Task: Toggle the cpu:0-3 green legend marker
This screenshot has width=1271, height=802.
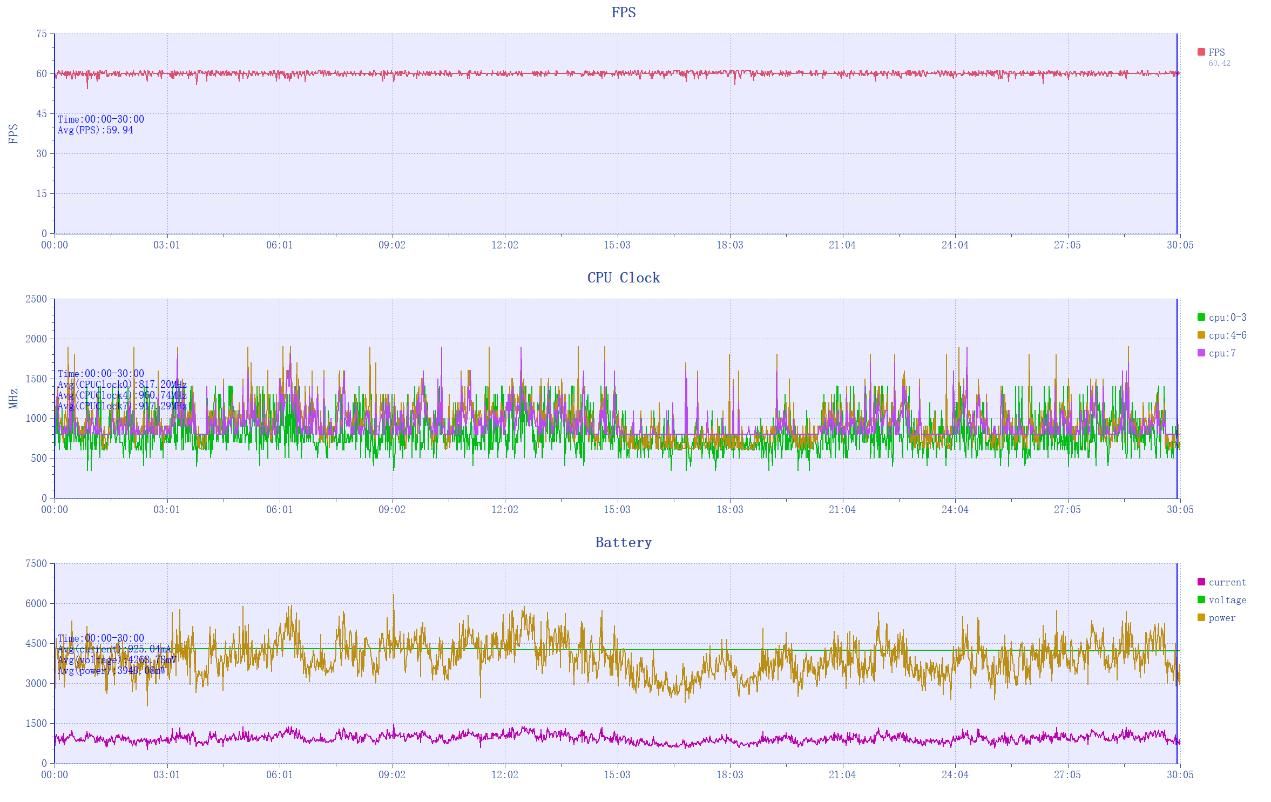Action: (1201, 317)
